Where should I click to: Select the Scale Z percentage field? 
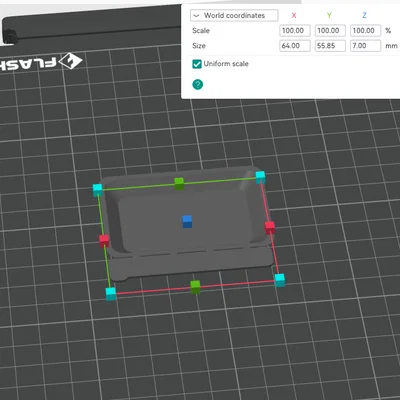coord(365,31)
